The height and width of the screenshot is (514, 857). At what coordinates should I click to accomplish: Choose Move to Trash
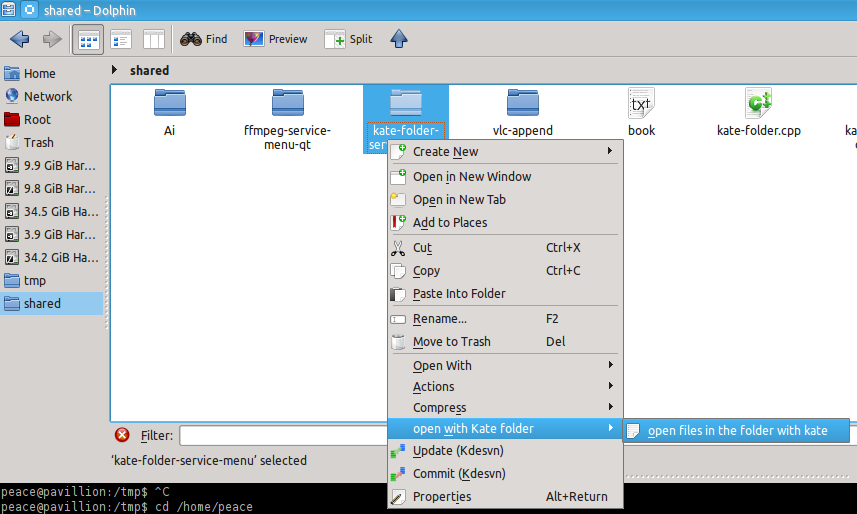[506, 342]
